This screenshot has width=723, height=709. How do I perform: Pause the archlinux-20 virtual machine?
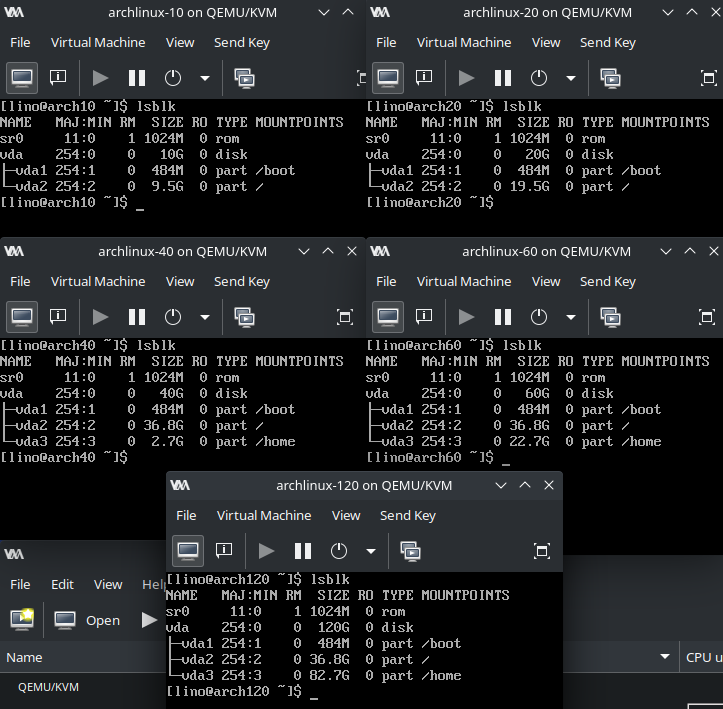503,78
